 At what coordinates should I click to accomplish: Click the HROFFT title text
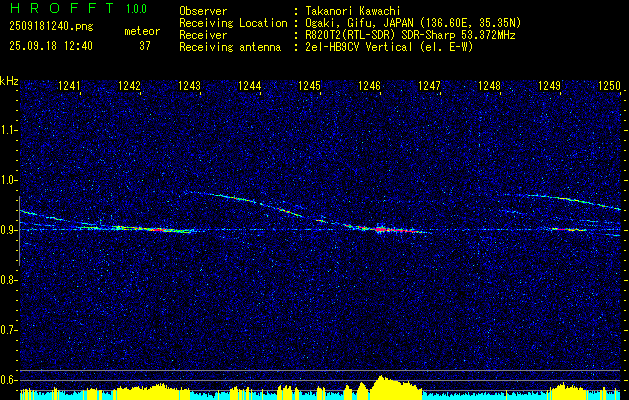62,8
